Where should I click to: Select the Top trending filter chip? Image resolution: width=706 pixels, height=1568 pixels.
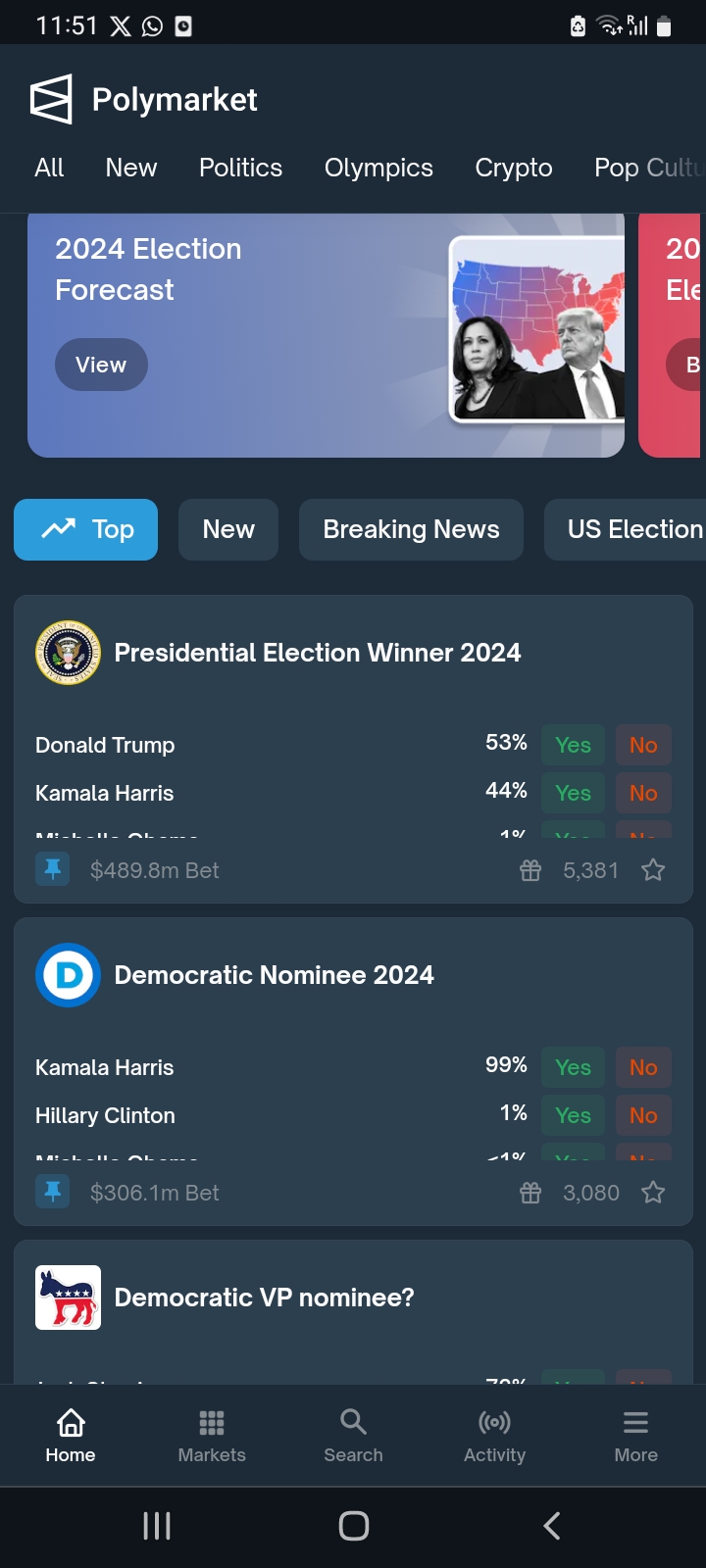pos(86,529)
